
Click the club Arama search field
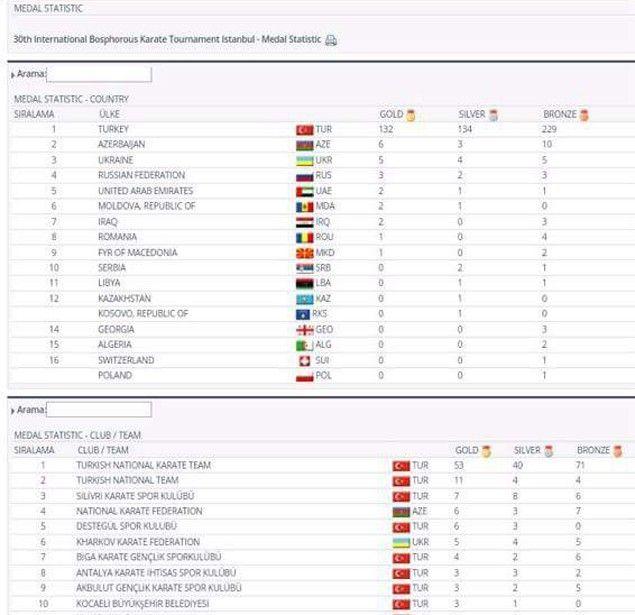click(x=99, y=409)
